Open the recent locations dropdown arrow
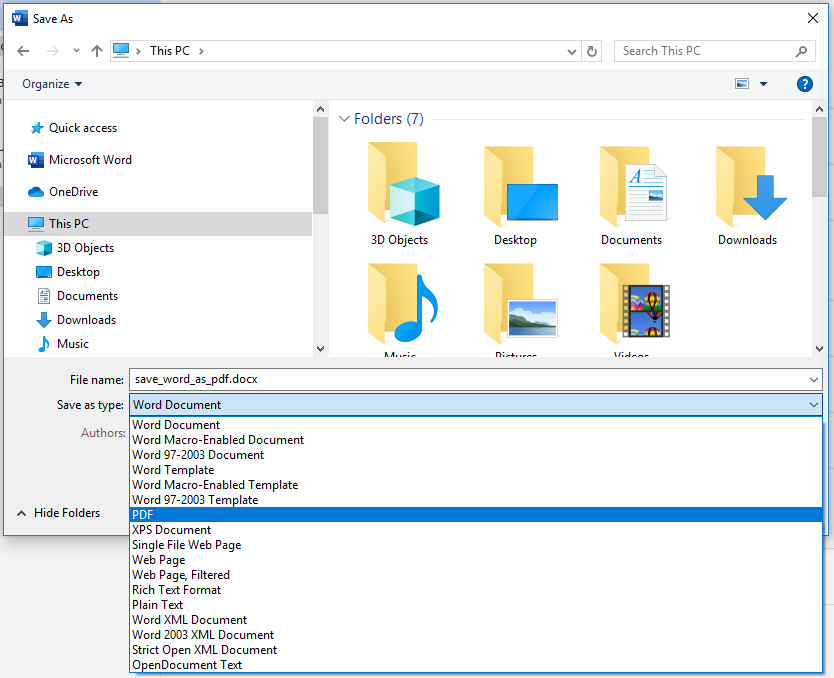 76,51
